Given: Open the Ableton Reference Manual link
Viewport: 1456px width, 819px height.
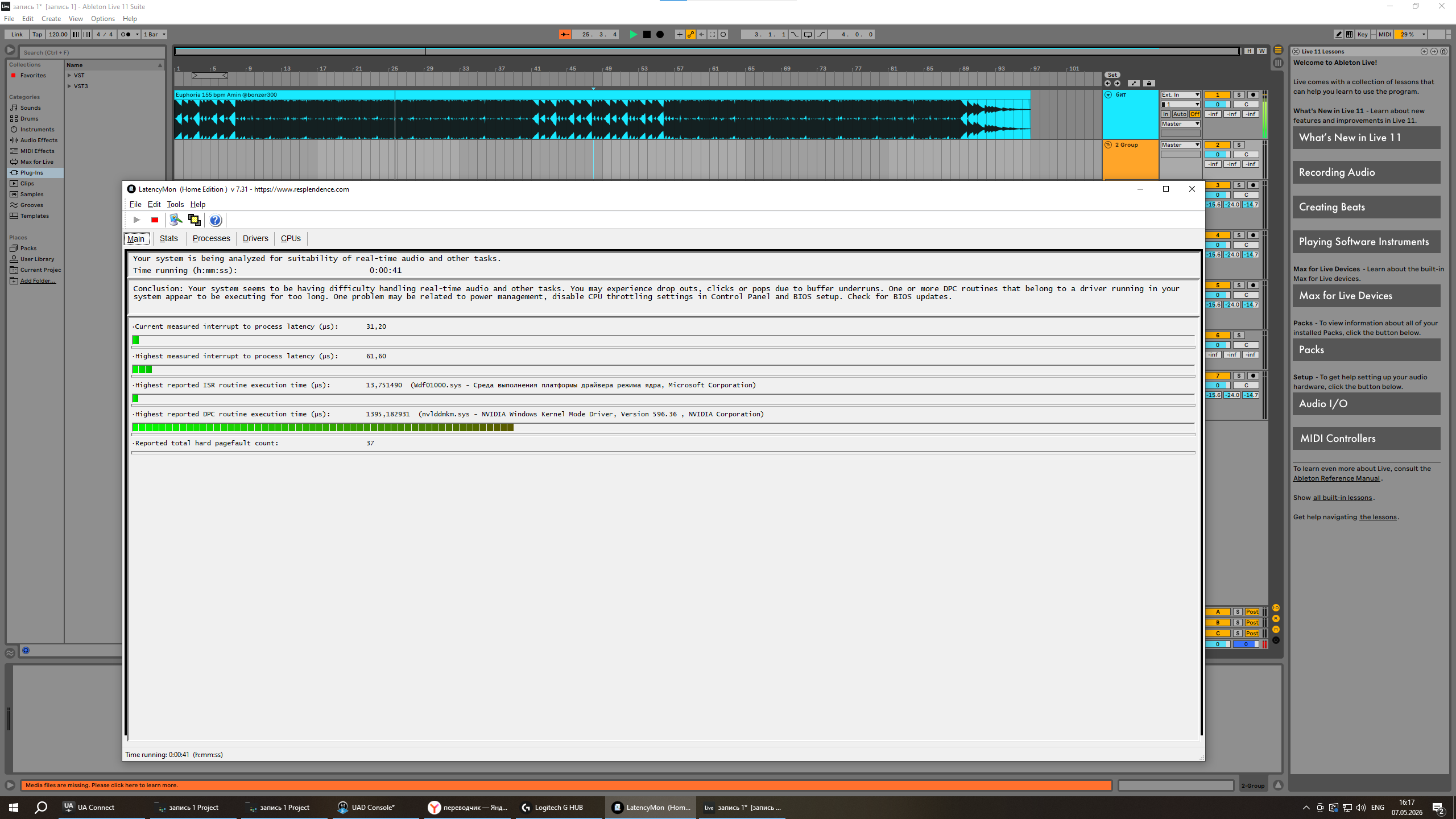Looking at the screenshot, I should 1337,478.
